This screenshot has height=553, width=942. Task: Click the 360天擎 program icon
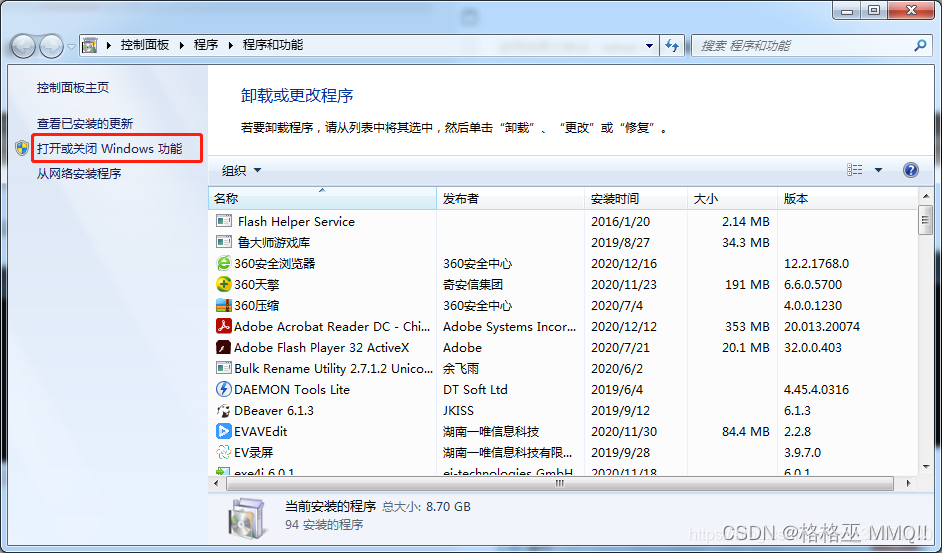pyautogui.click(x=223, y=284)
